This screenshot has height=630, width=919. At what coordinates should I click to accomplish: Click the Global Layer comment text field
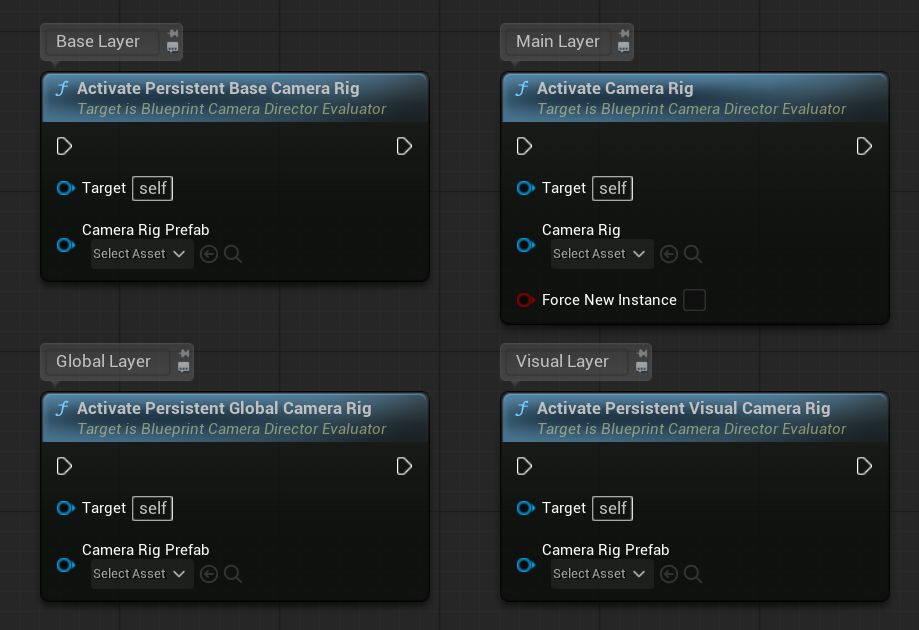pyautogui.click(x=104, y=362)
